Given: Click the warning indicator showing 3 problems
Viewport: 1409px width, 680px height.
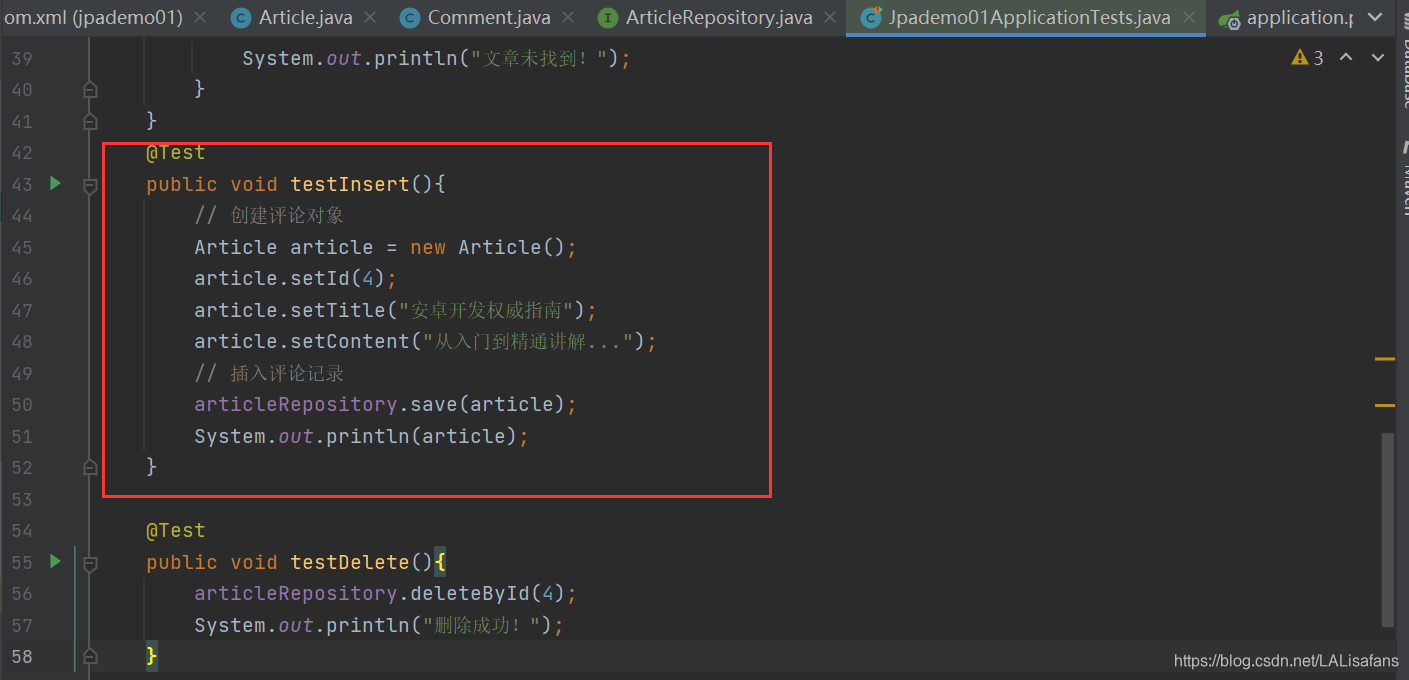Looking at the screenshot, I should pyautogui.click(x=1307, y=58).
